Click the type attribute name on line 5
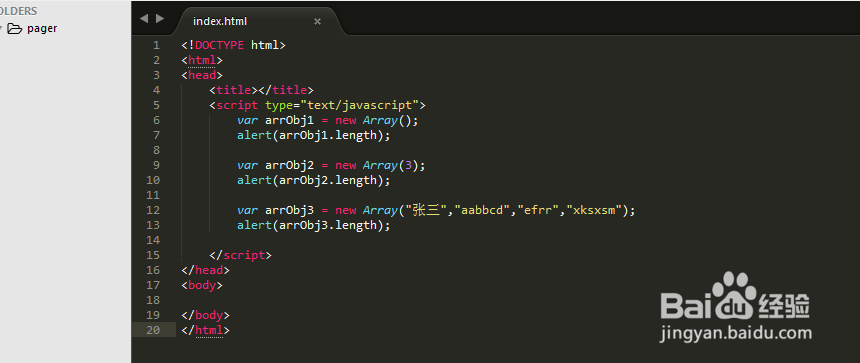 coord(279,105)
